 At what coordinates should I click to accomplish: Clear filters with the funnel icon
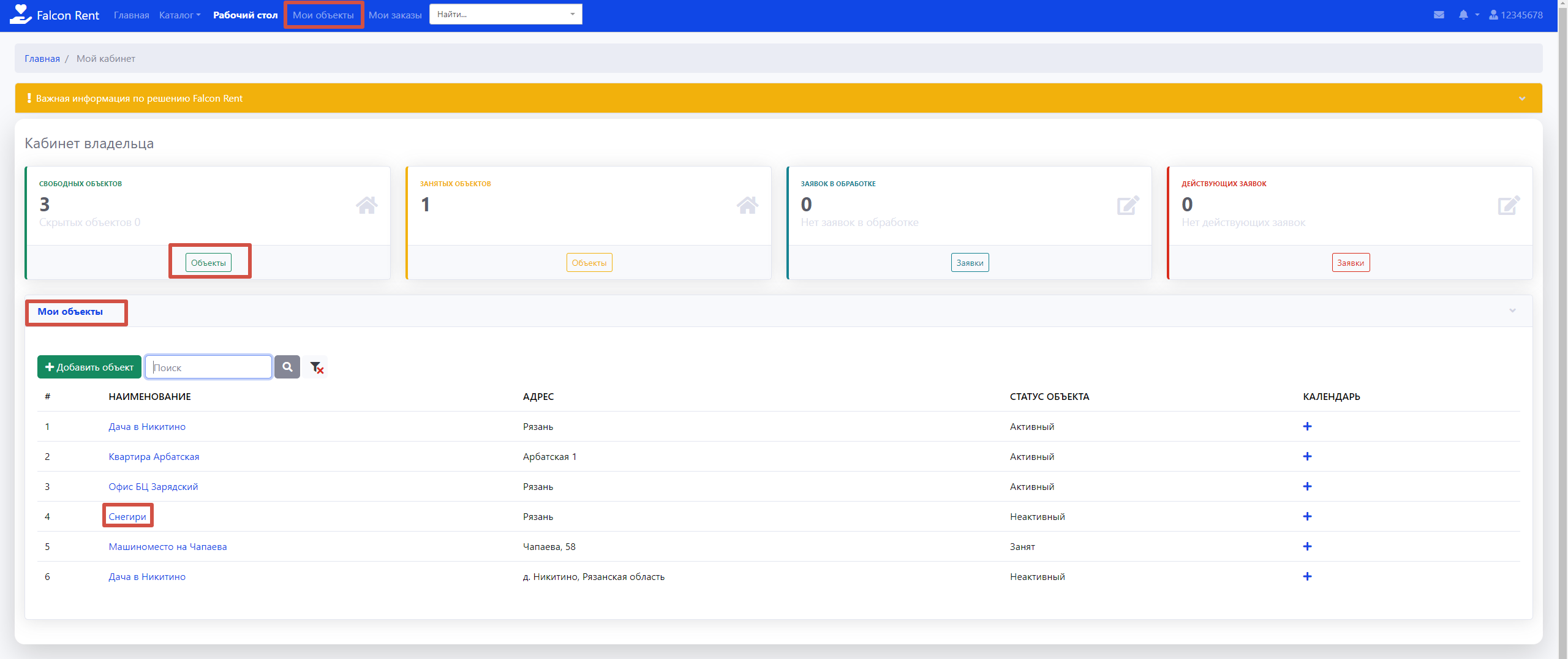[x=316, y=367]
